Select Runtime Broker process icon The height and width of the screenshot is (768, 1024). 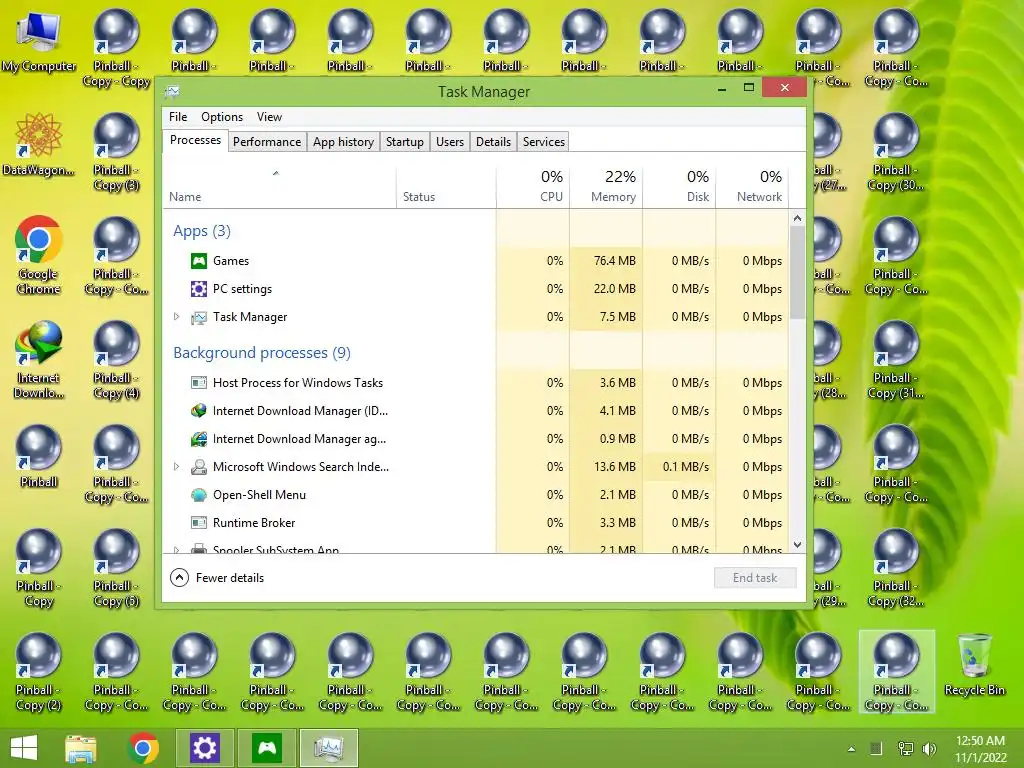click(x=199, y=522)
